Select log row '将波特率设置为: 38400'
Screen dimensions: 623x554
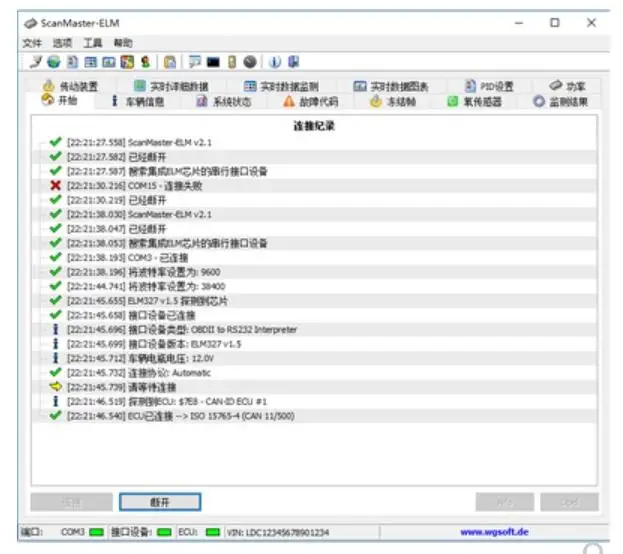pyautogui.click(x=314, y=286)
